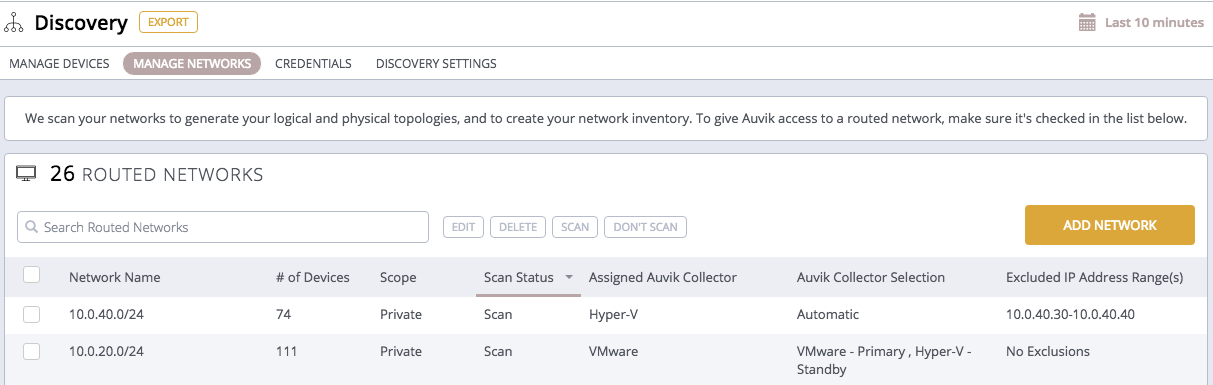Select the 10.0.20.0/24 network name
The image size is (1213, 385).
[x=106, y=351]
